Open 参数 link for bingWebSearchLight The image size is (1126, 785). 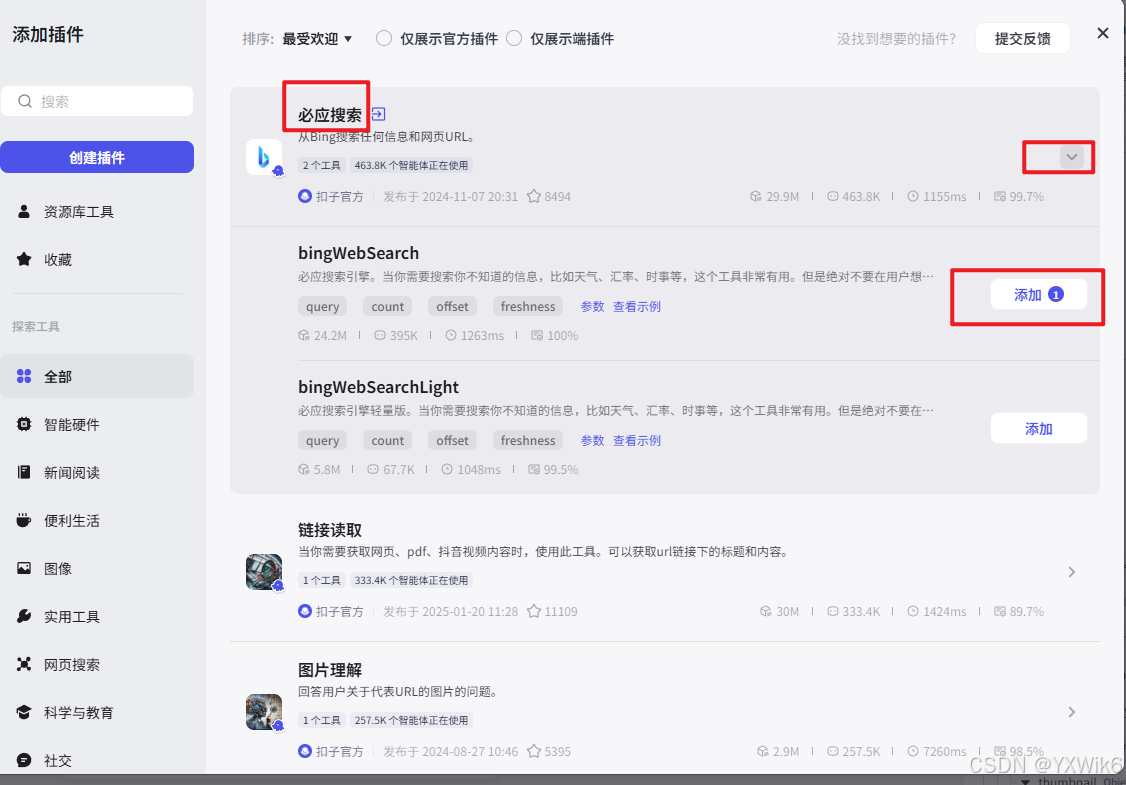click(x=592, y=440)
